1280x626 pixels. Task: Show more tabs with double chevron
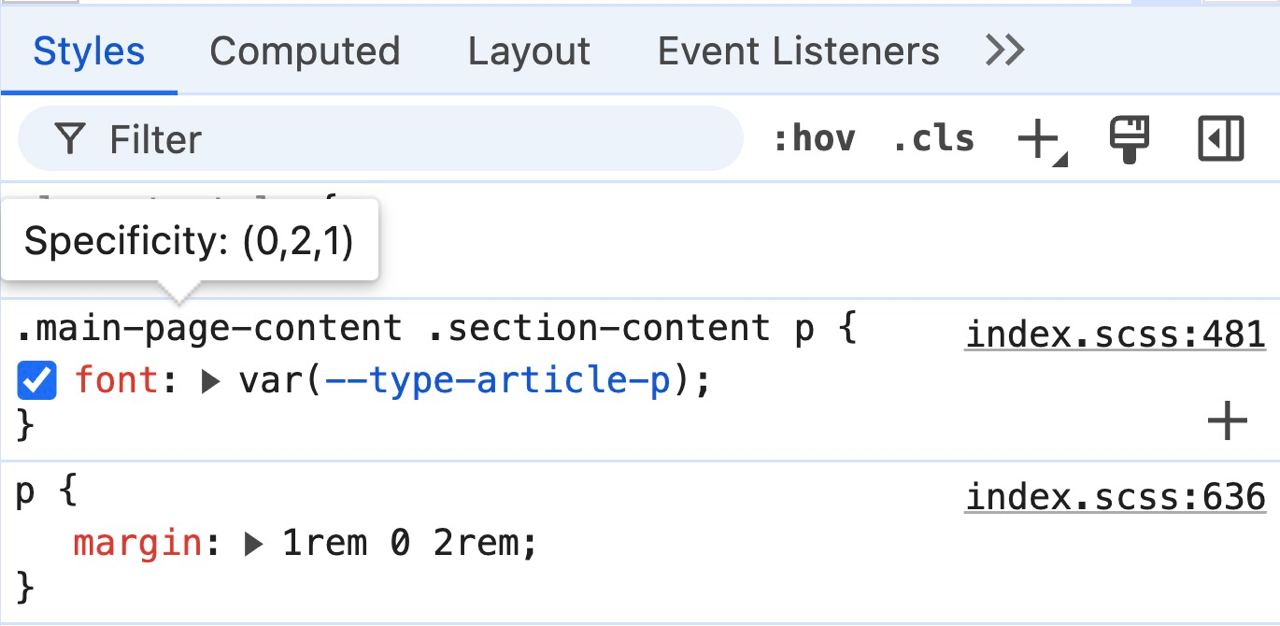1004,50
